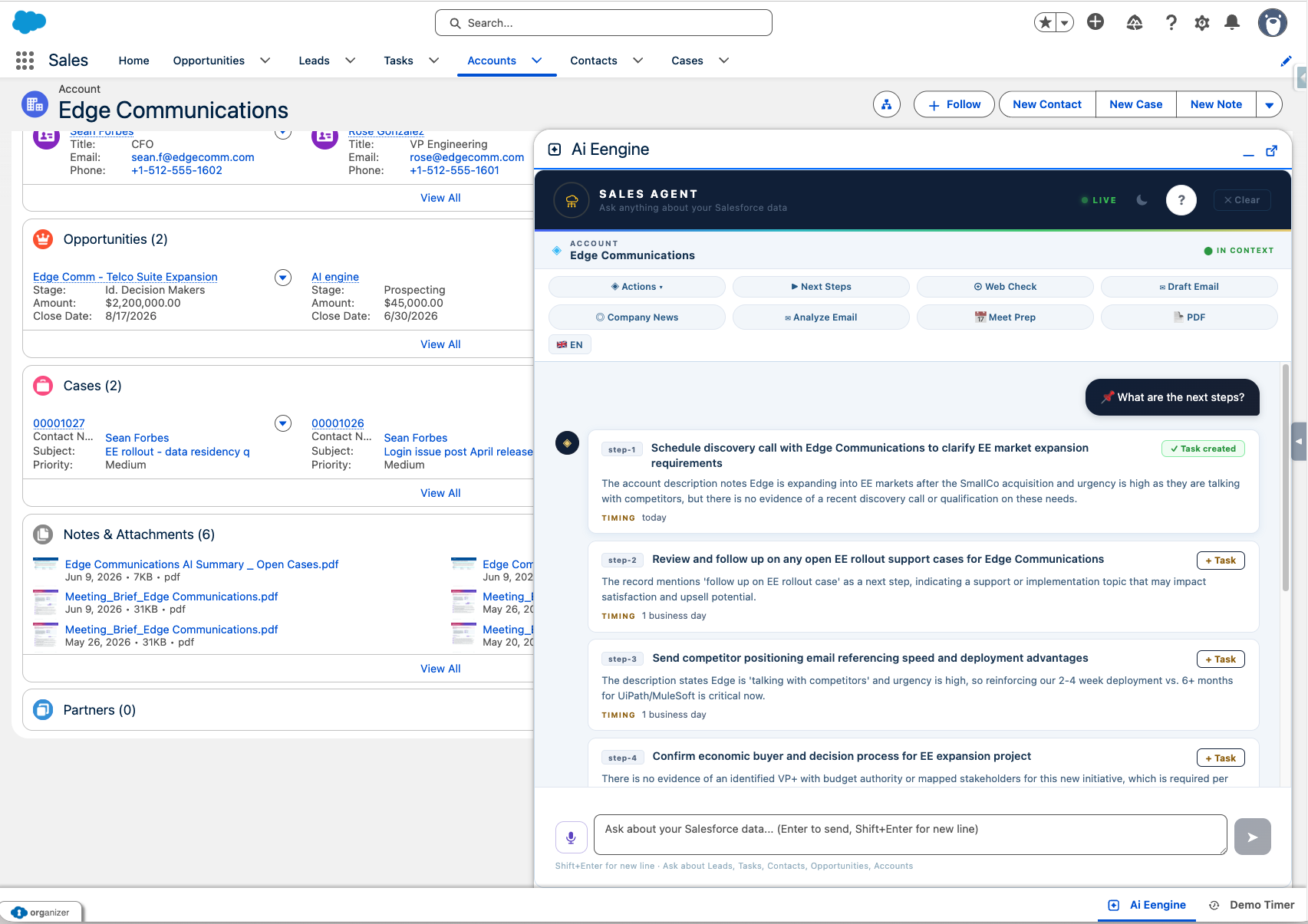Open actions menu for case 00001027
The height and width of the screenshot is (924, 1308).
point(283,423)
